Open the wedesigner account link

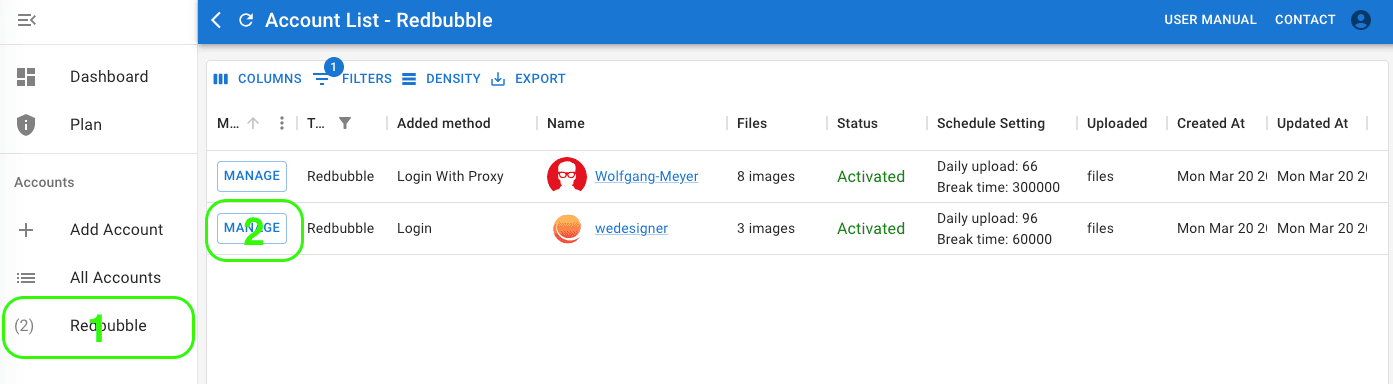click(x=631, y=229)
